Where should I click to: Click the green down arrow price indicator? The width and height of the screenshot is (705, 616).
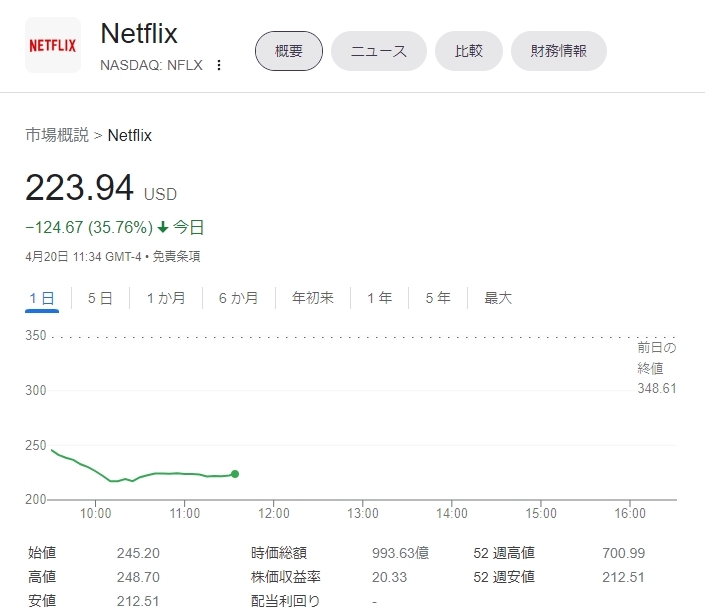pos(163,227)
